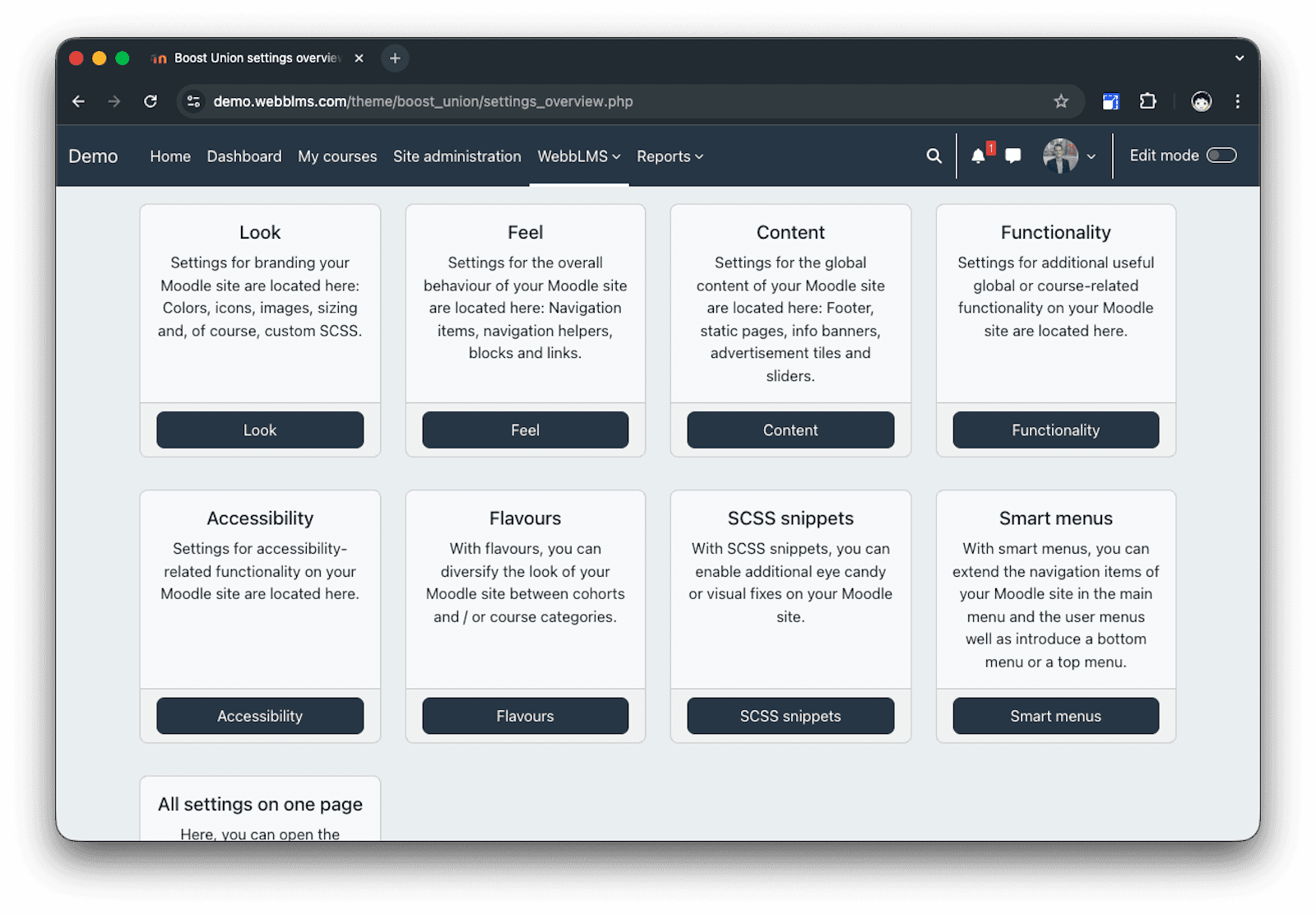Viewport: 1316px width, 915px height.
Task: Open the search bar with the magnifier icon
Action: click(933, 156)
